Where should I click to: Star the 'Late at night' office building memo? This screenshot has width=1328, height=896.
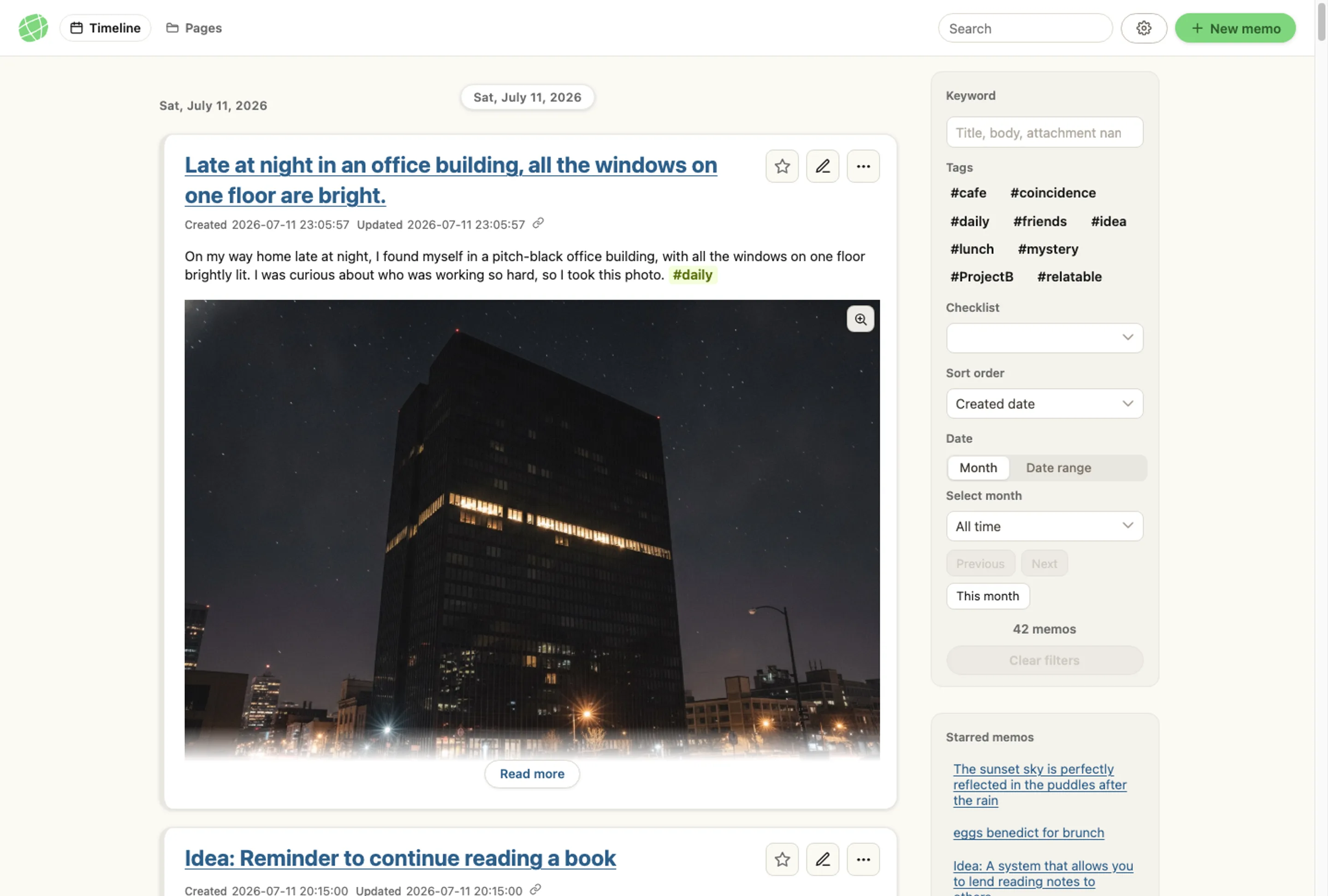tap(782, 166)
